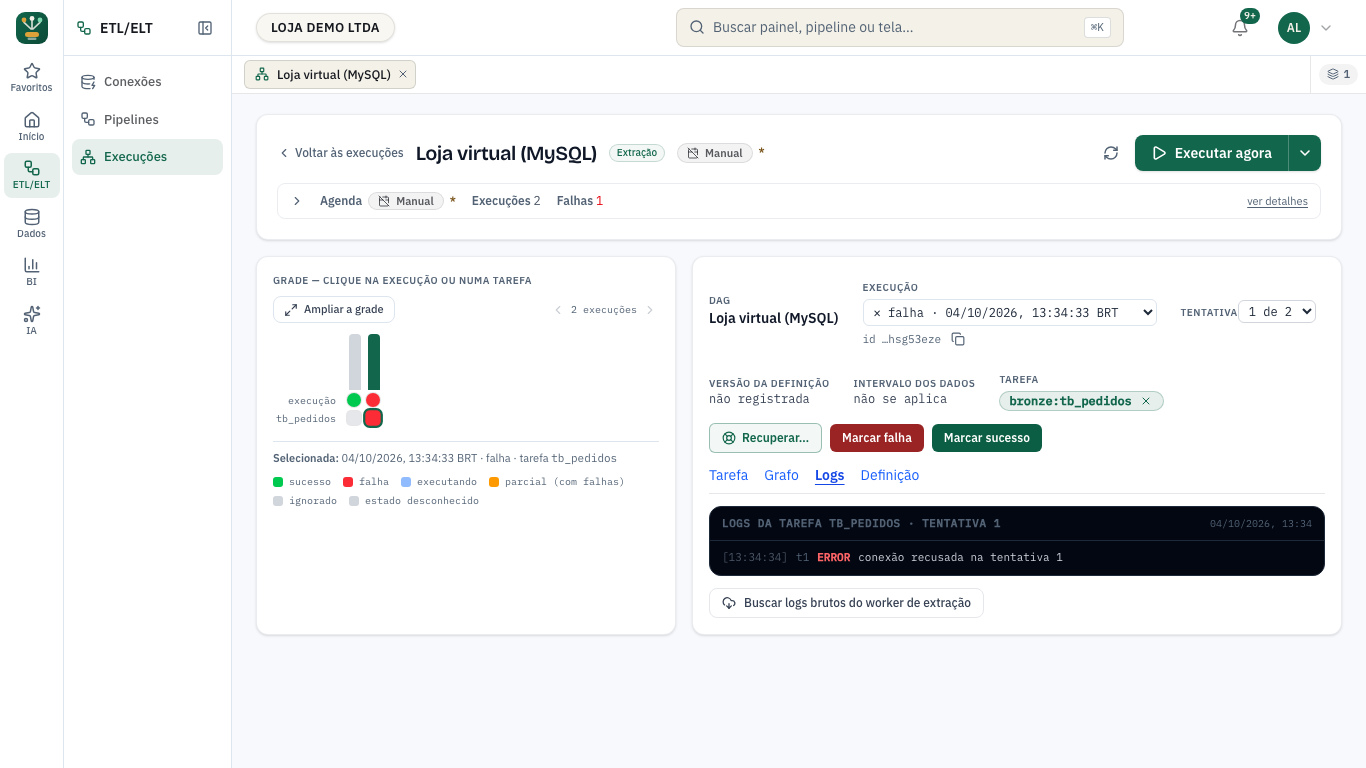Open notifications bell
The width and height of the screenshot is (1366, 768).
click(1240, 28)
